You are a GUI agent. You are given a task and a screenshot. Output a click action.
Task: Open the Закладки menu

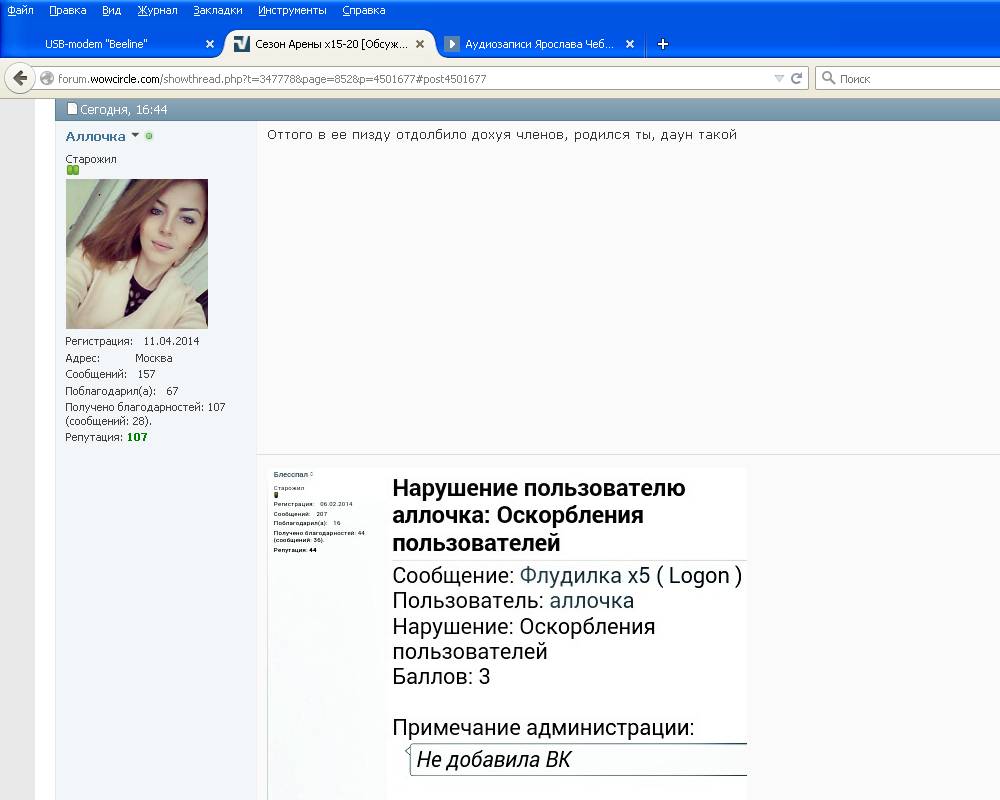[218, 10]
